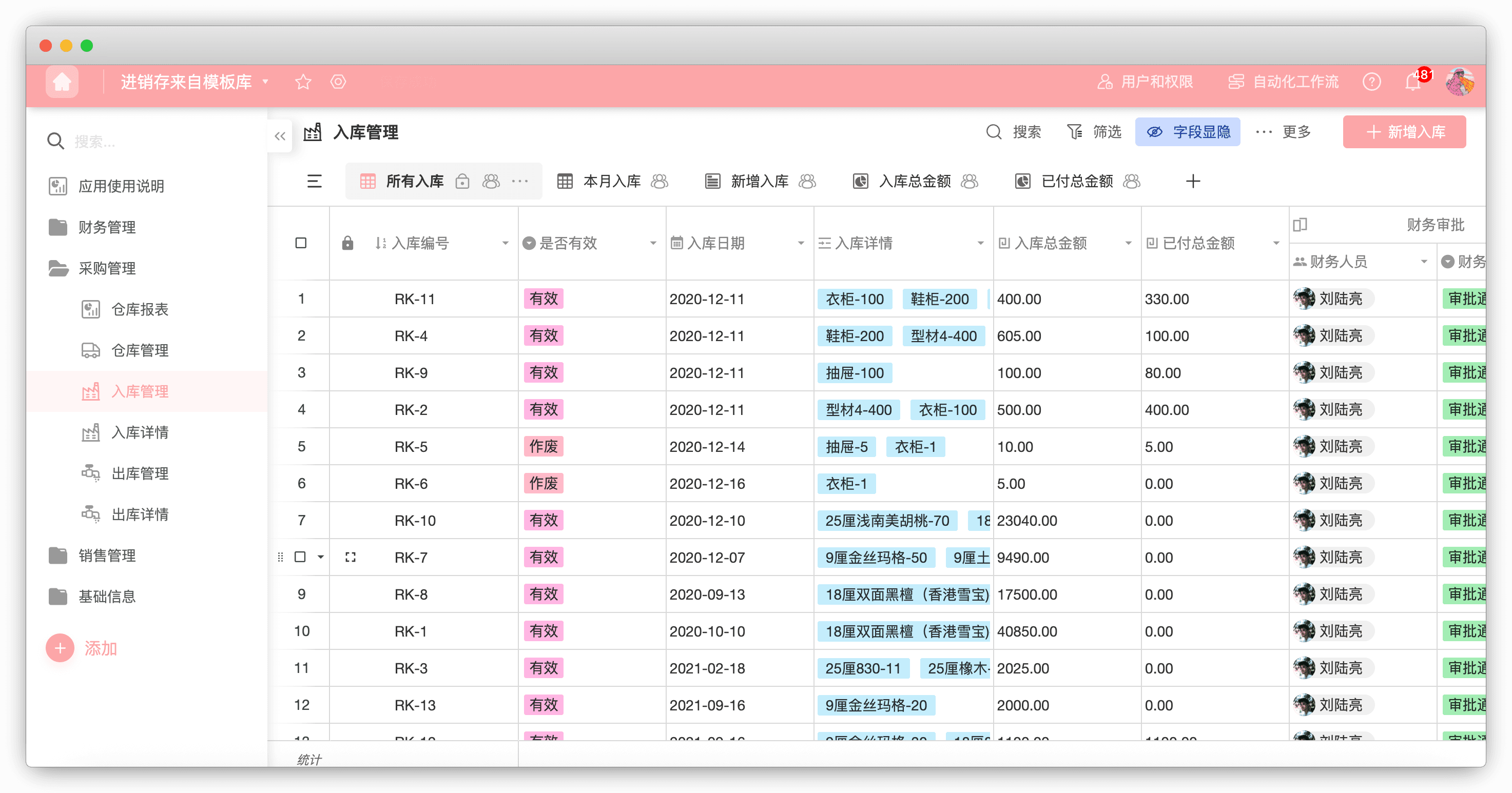The height and width of the screenshot is (793, 1512).
Task: Go to the home icon
Action: click(x=62, y=82)
